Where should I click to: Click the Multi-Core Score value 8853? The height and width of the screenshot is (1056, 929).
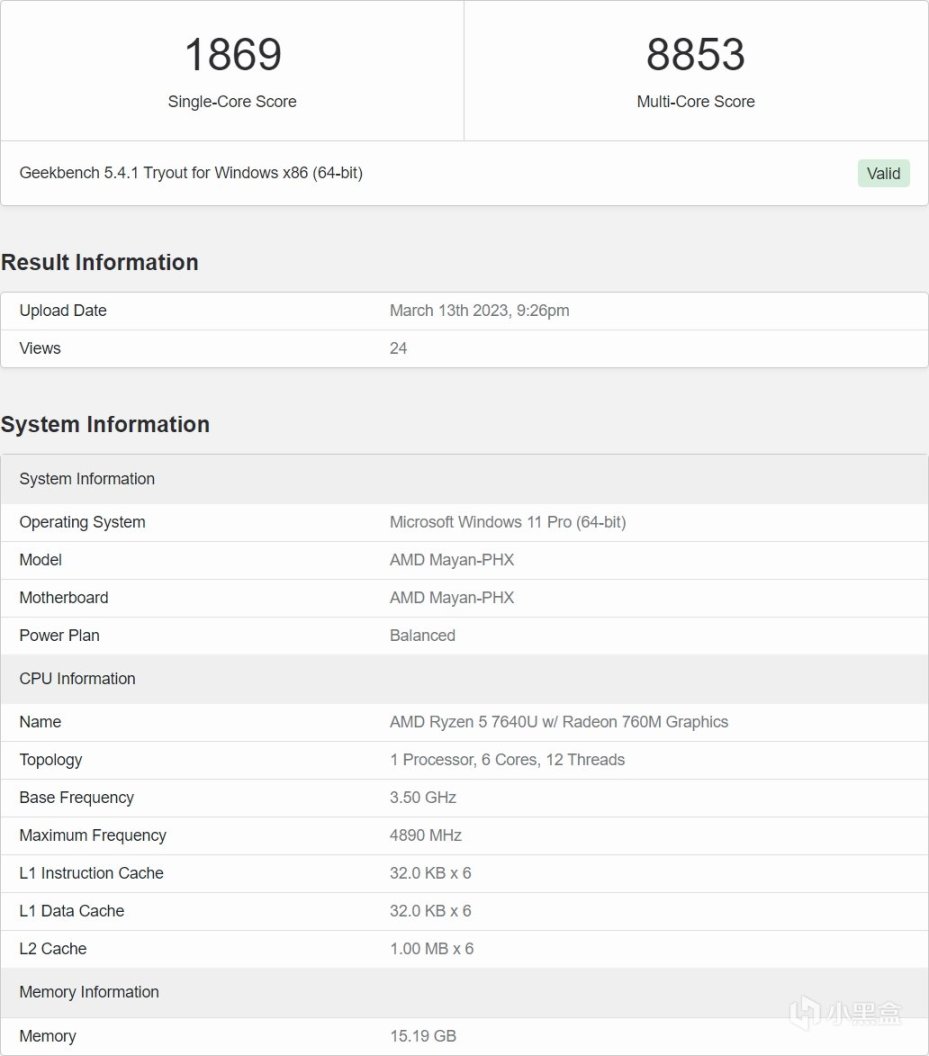(695, 54)
